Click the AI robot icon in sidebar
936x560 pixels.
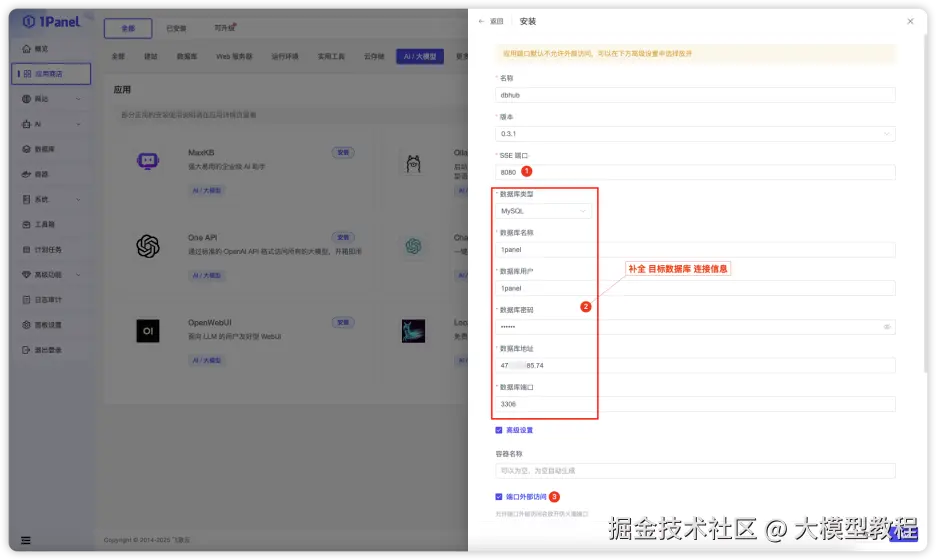coord(26,124)
